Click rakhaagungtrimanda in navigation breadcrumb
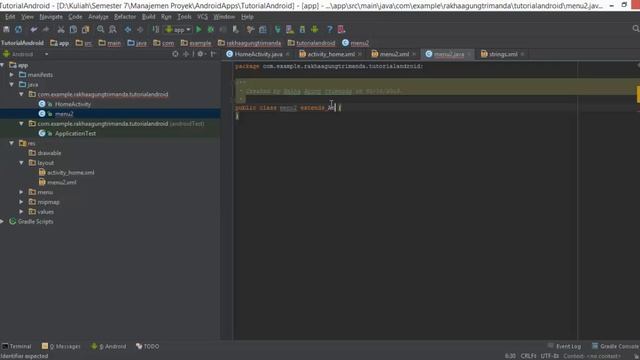The width and height of the screenshot is (640, 360). (x=253, y=43)
